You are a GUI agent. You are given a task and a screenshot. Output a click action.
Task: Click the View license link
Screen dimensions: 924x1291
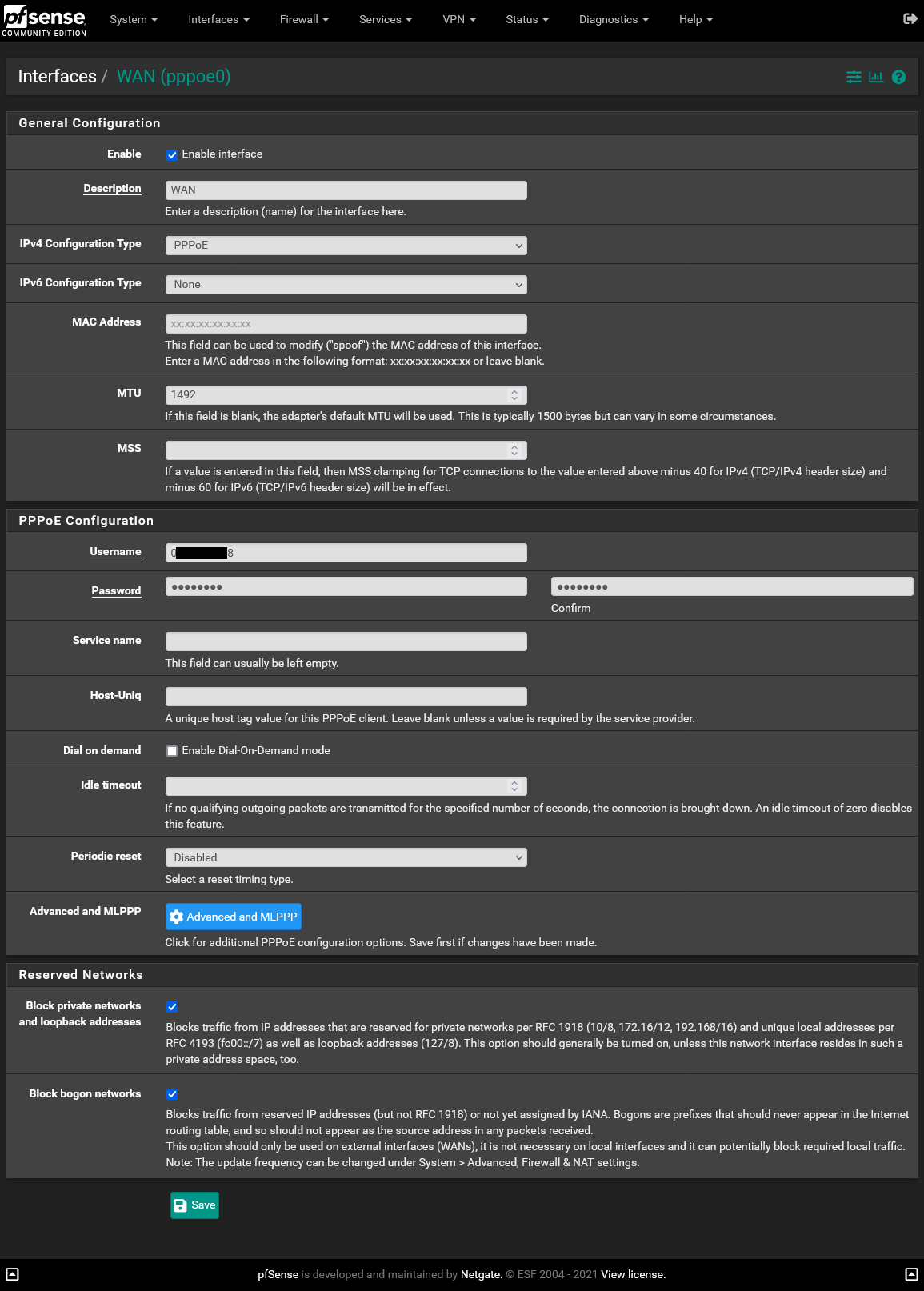[633, 1274]
